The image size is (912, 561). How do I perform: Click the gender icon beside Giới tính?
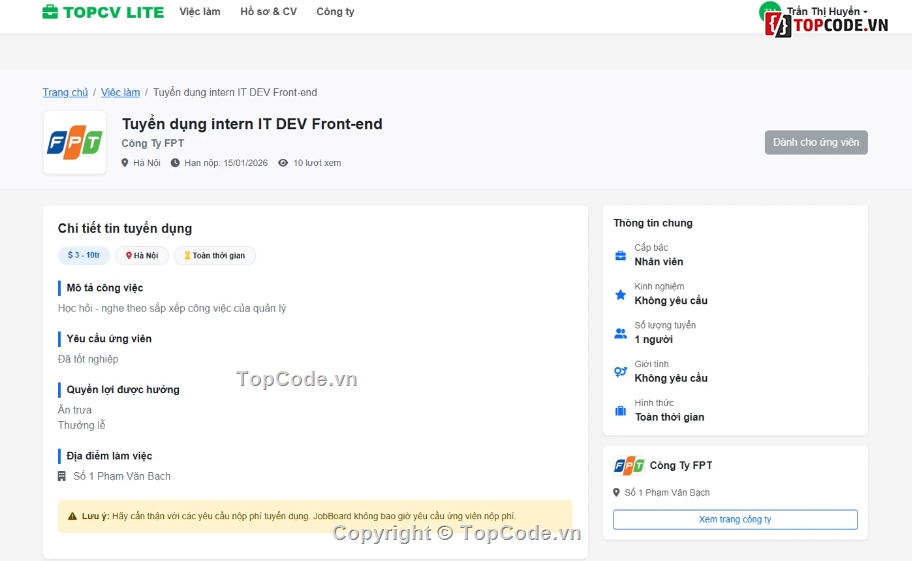point(621,372)
